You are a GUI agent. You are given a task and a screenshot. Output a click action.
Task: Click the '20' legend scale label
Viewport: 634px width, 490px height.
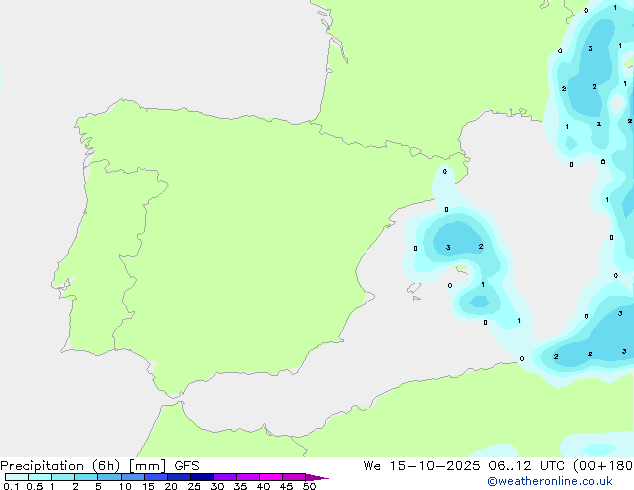click(x=171, y=486)
